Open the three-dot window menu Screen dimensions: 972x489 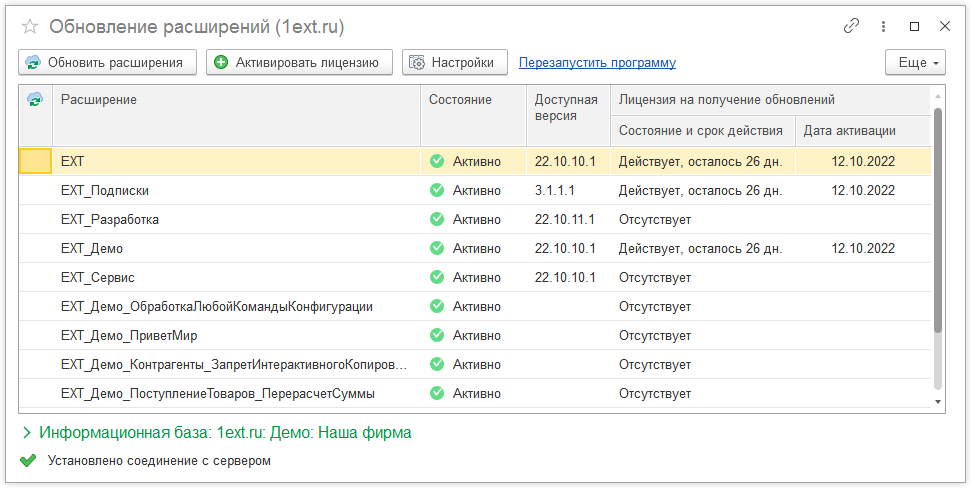[x=883, y=27]
